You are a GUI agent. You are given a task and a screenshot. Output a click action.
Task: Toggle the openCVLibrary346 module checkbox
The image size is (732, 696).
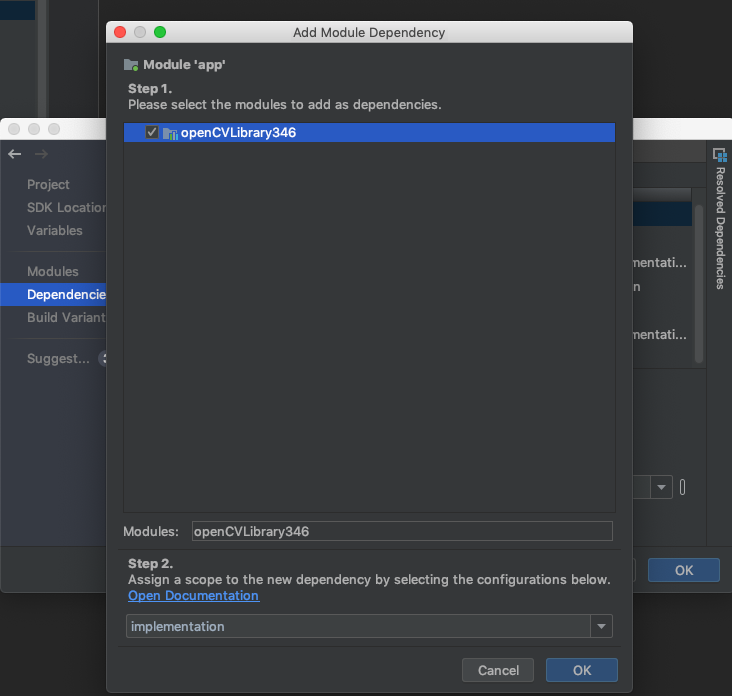pyautogui.click(x=152, y=132)
